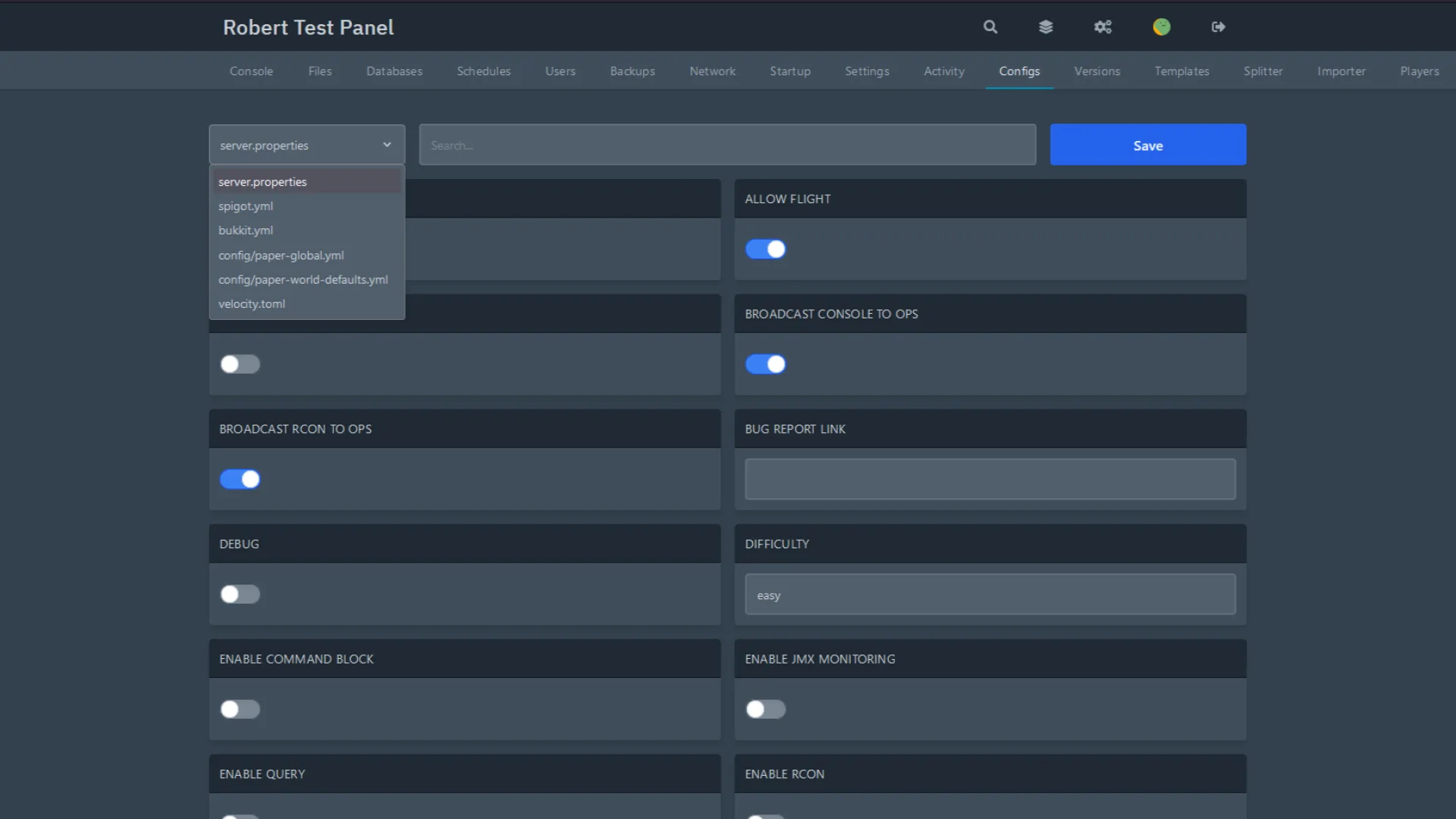Click the logout arrow icon

(x=1219, y=27)
